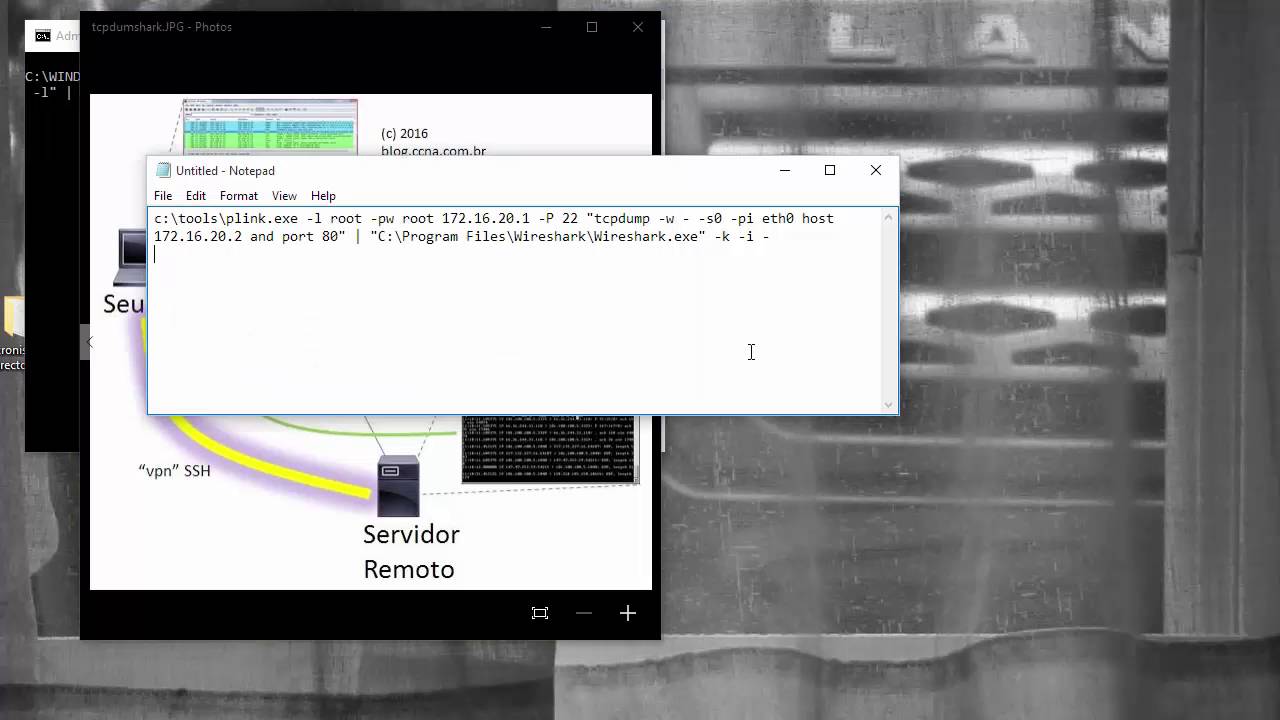The height and width of the screenshot is (720, 1280).
Task: Click the '(c) 2016' text in the photo
Action: click(x=404, y=133)
